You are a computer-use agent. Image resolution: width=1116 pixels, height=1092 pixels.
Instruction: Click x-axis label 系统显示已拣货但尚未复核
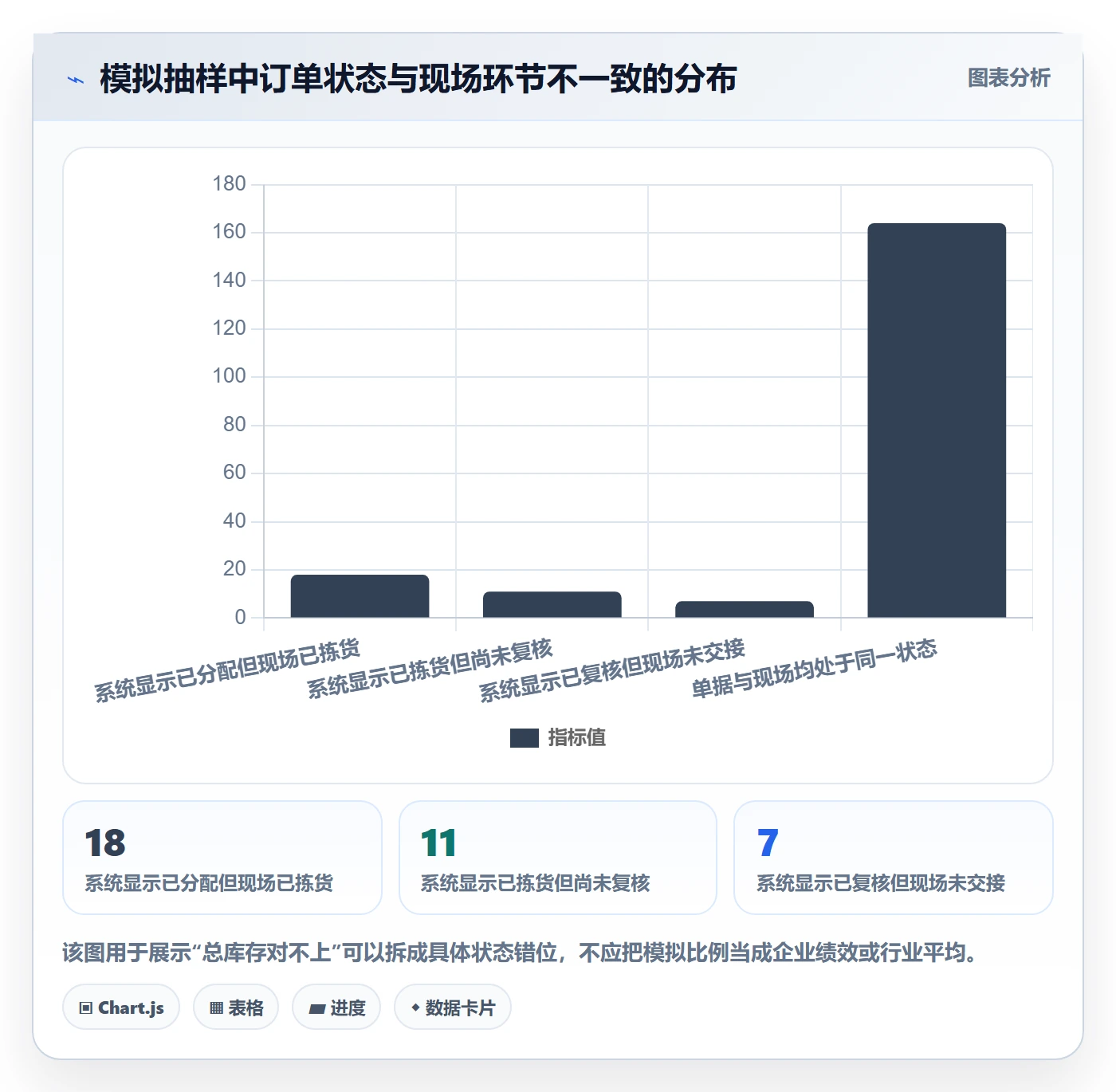click(430, 668)
